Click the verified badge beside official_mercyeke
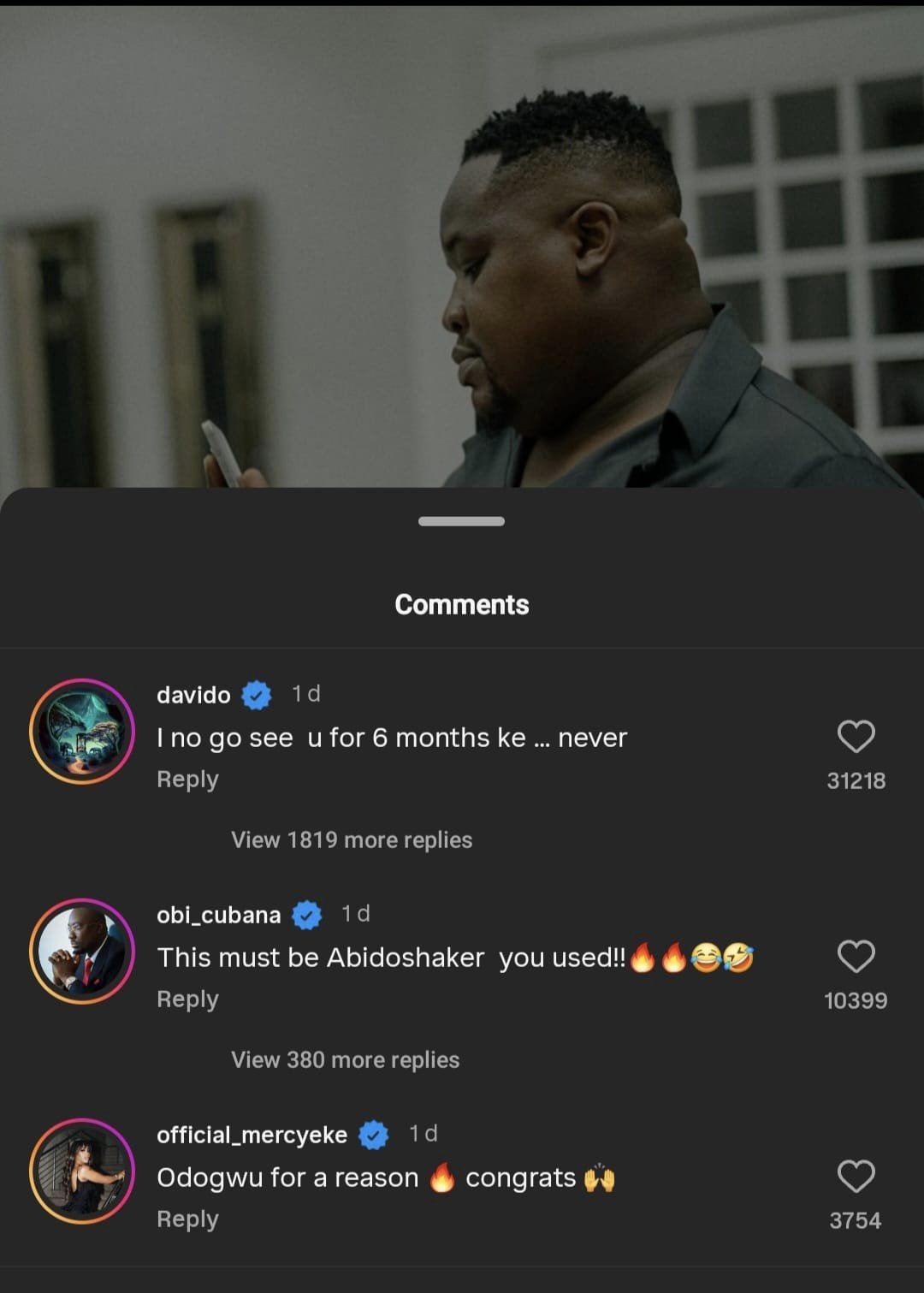 (x=371, y=1134)
